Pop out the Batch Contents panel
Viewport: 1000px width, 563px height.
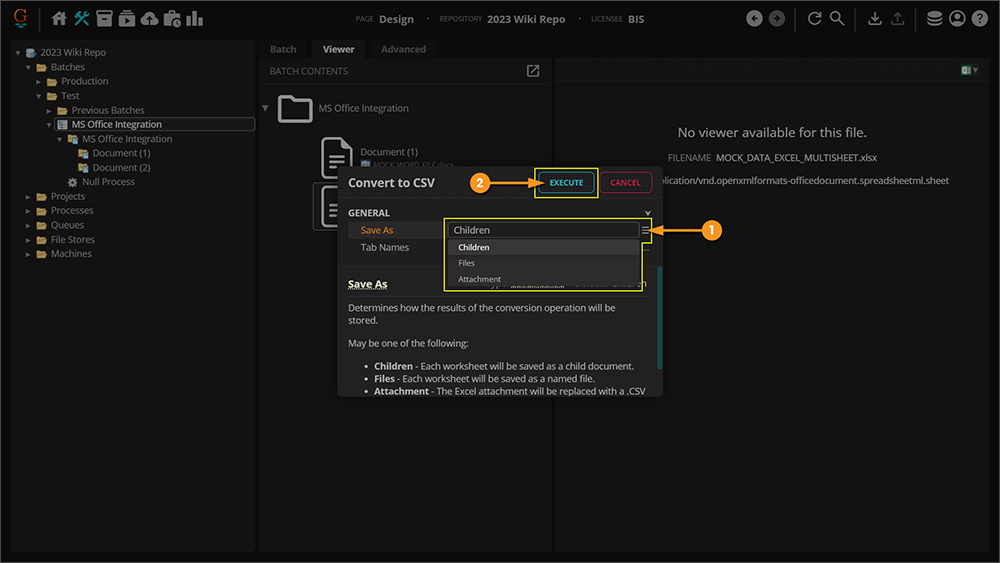pyautogui.click(x=533, y=71)
